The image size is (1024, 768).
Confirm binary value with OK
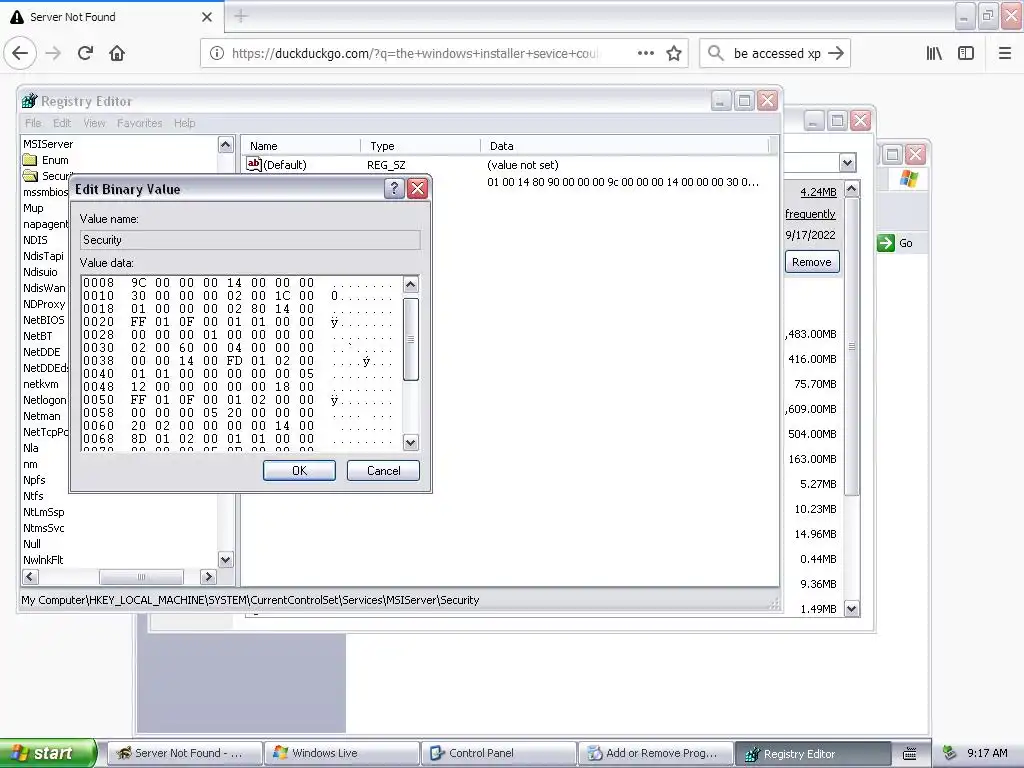299,471
